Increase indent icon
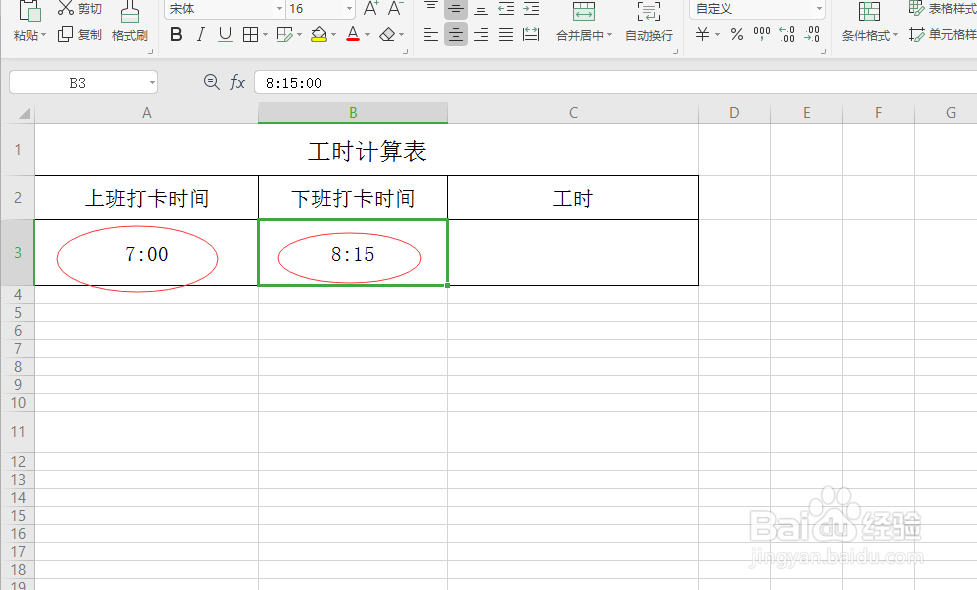 click(x=531, y=9)
